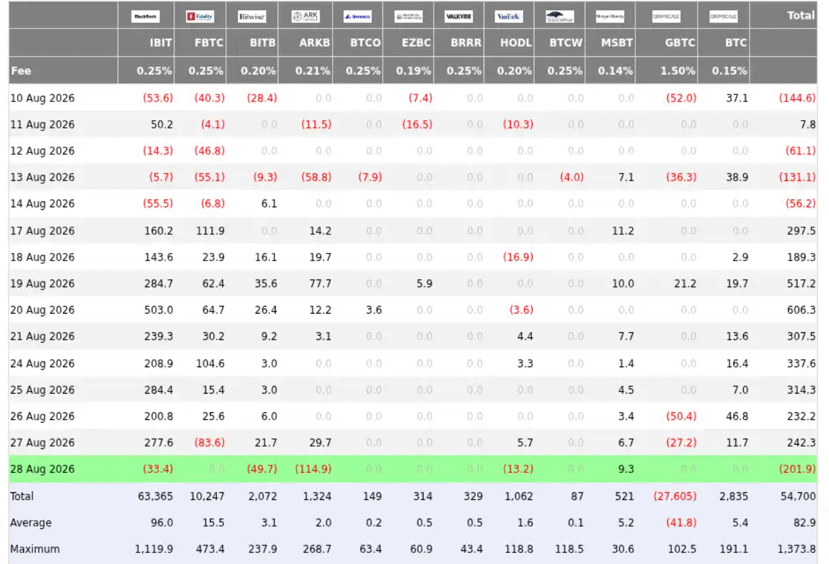Select the 13 Aug 2026 date cell
Image resolution: width=829 pixels, height=564 pixels.
42,178
